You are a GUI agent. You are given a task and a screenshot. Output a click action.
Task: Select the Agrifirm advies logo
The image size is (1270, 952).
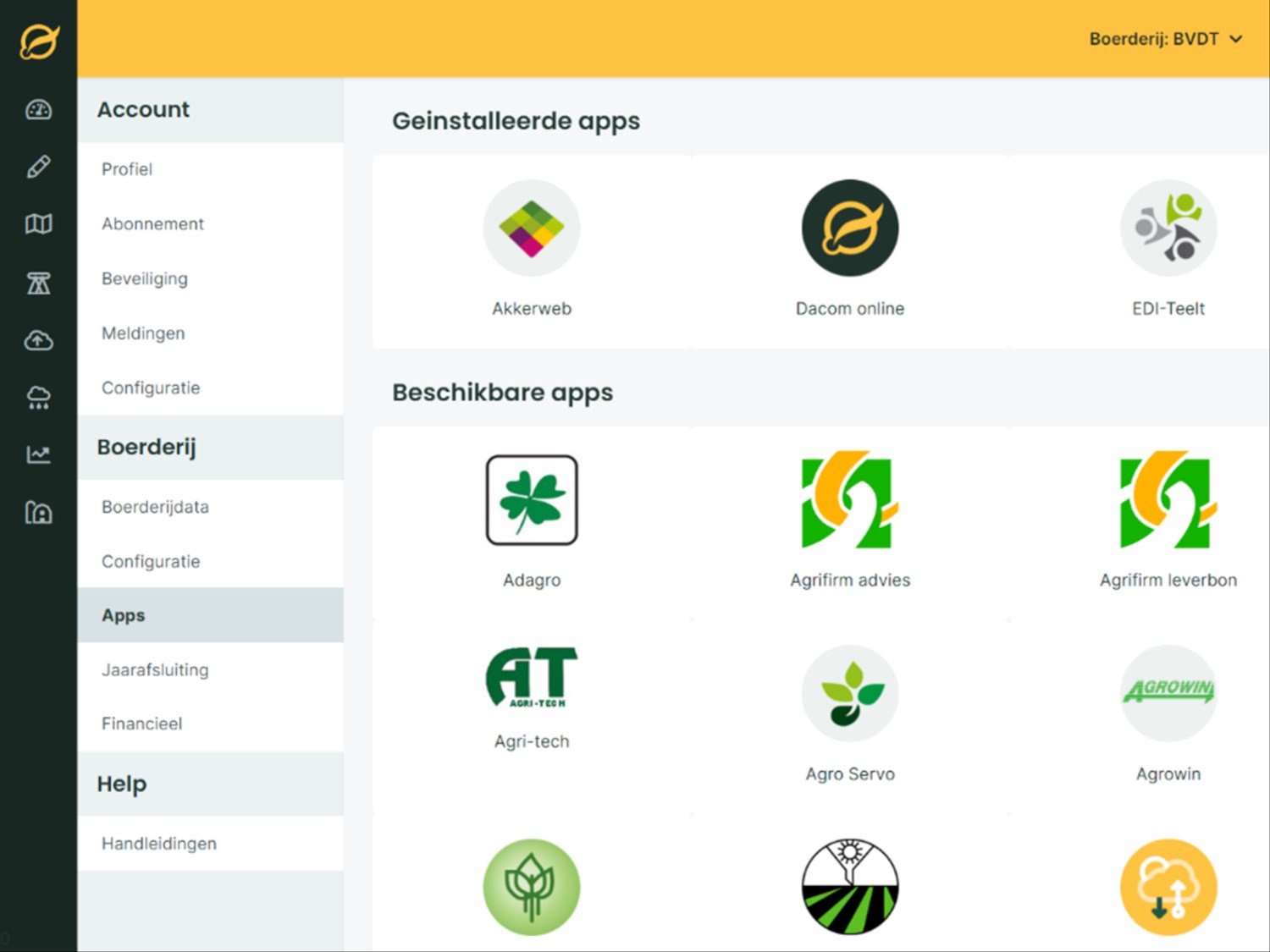coord(850,499)
